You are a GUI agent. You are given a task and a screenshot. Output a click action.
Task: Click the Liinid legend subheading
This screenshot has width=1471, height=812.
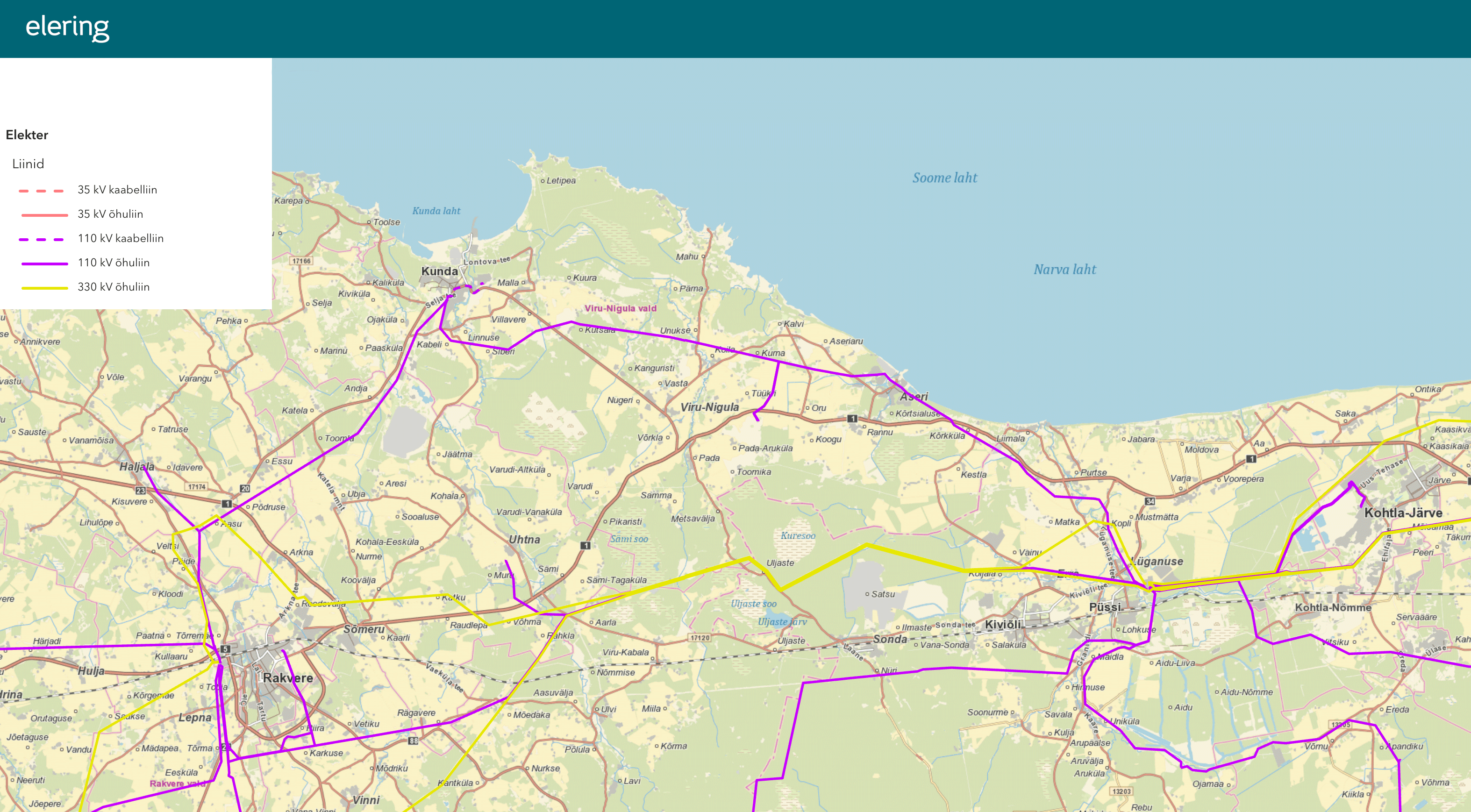coord(28,164)
